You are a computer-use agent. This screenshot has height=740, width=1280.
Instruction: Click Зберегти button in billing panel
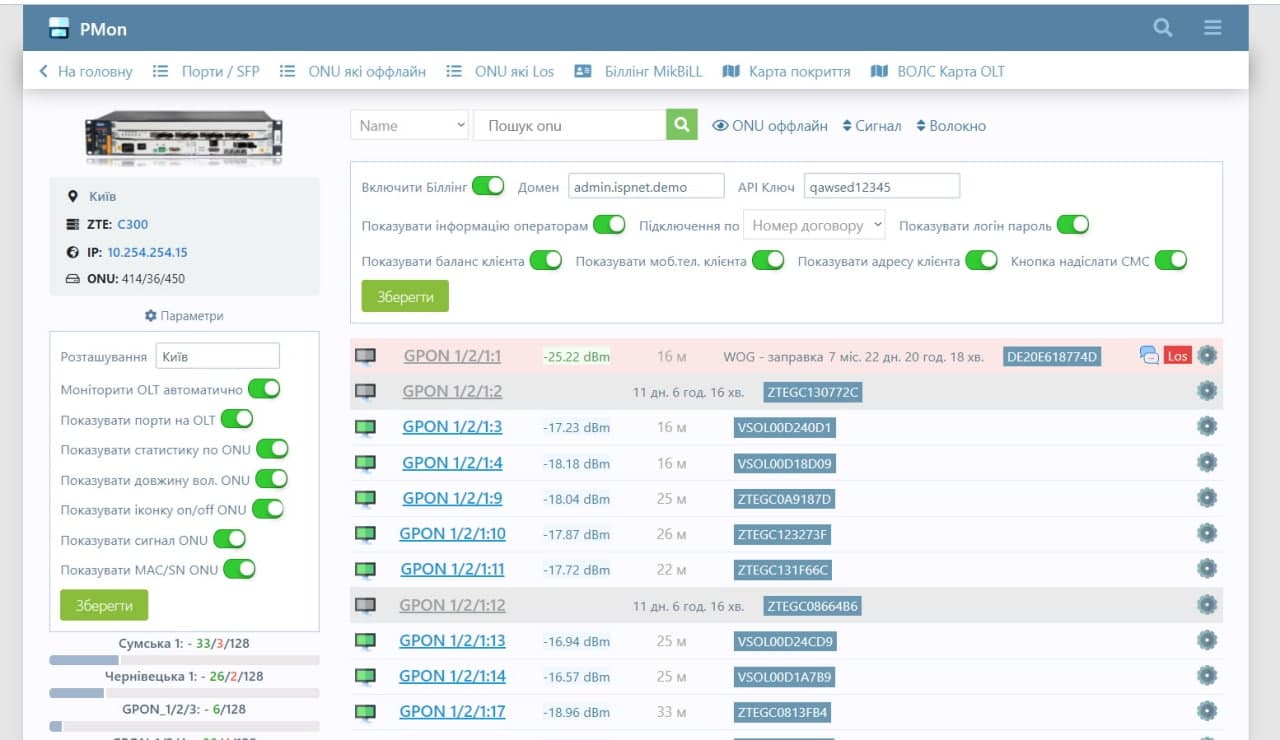(405, 297)
